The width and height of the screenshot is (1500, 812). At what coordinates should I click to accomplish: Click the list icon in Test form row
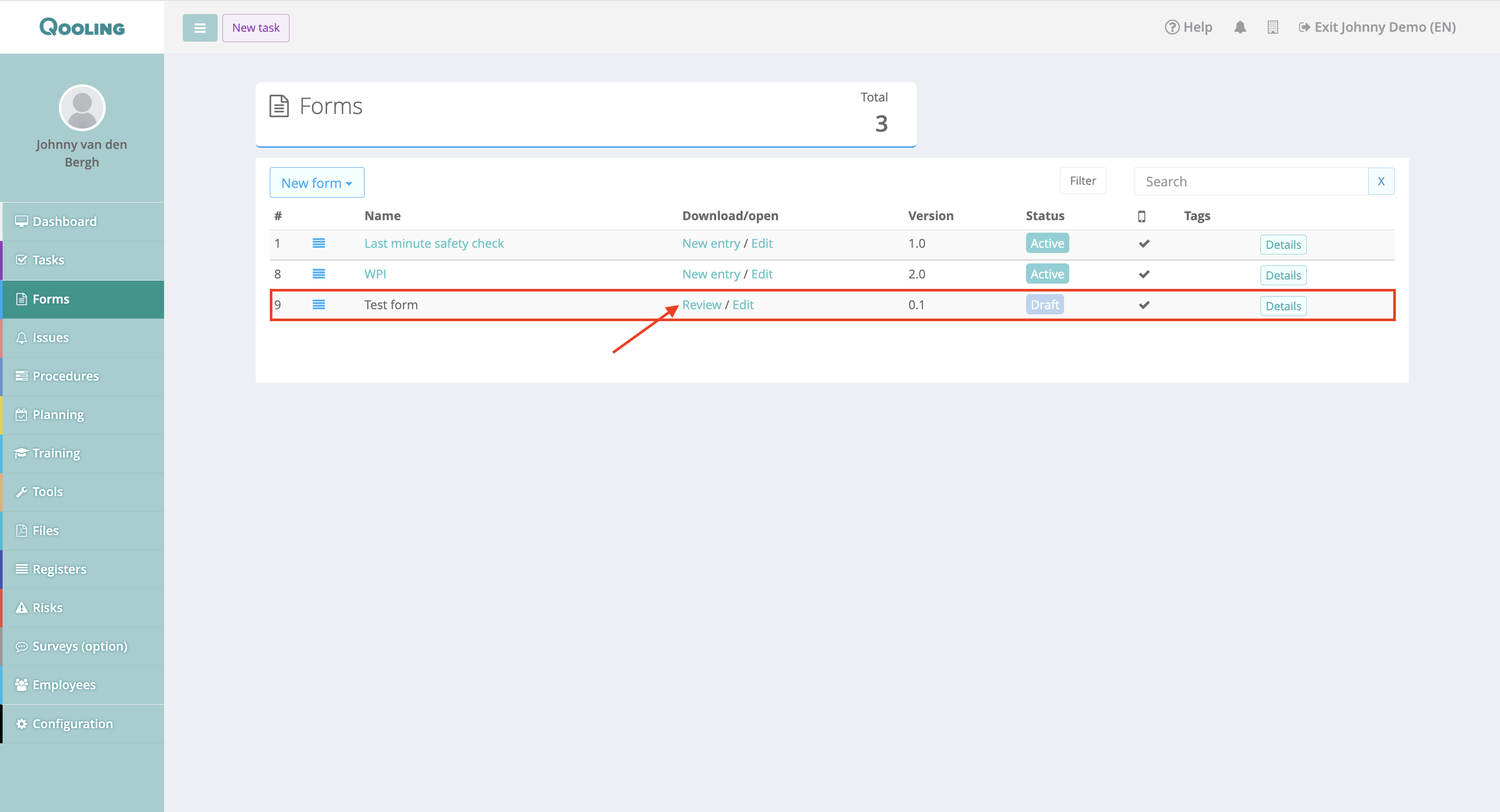pos(319,305)
